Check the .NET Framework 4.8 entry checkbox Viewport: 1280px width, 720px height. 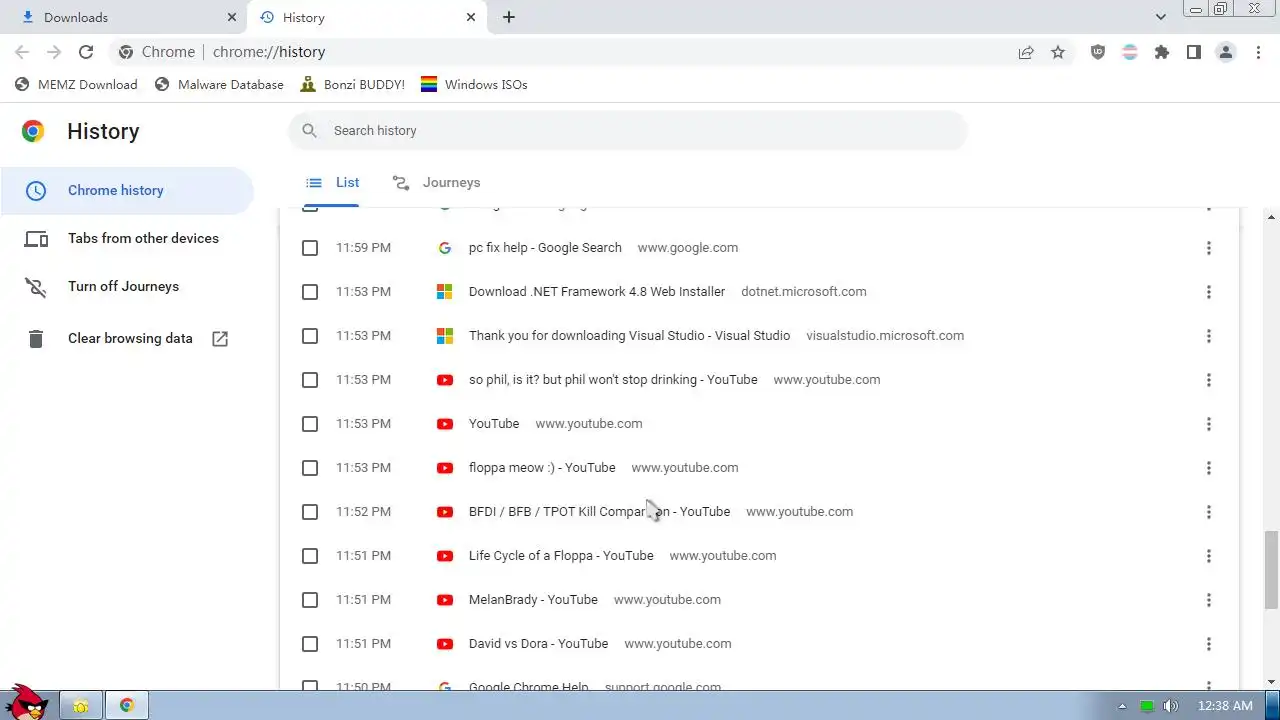(x=310, y=292)
